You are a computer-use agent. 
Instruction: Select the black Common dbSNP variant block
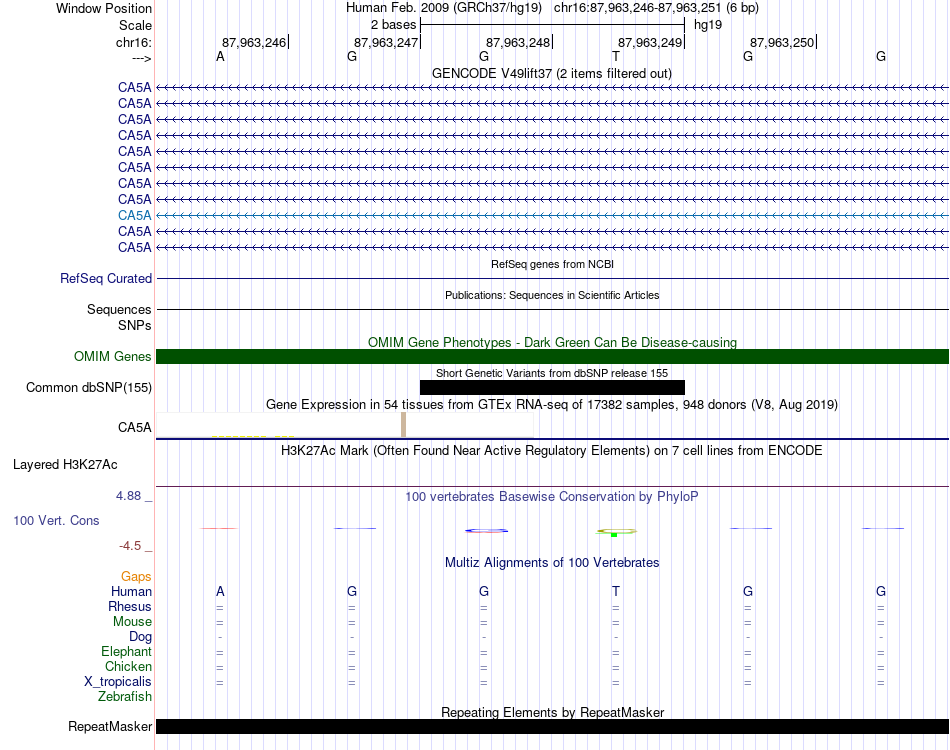point(552,387)
